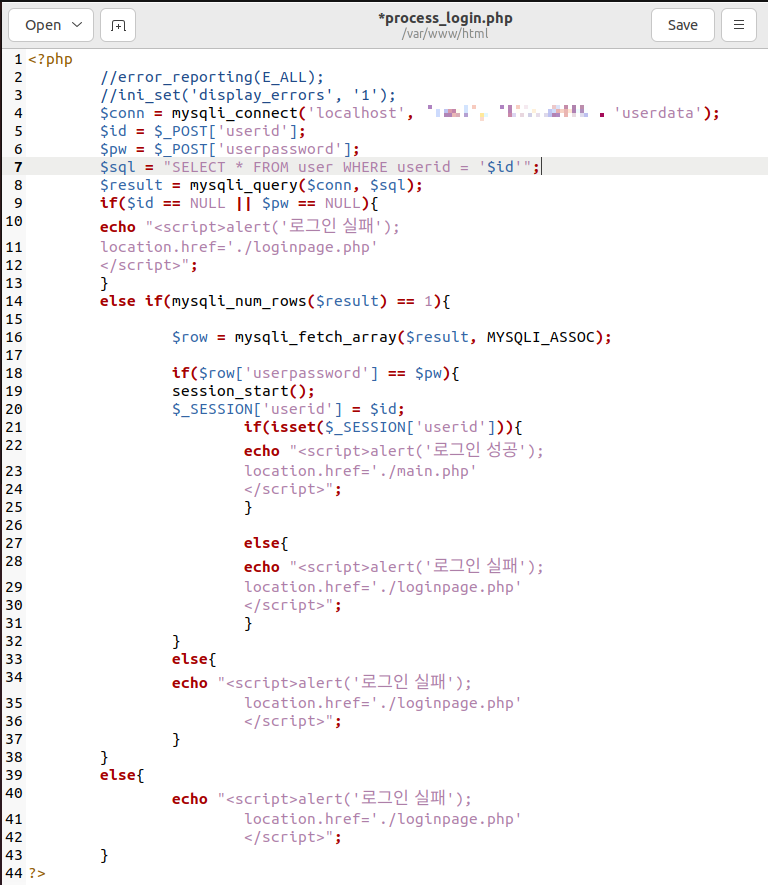Expand the Open dropdown arrow
This screenshot has width=768, height=885.
tap(77, 25)
